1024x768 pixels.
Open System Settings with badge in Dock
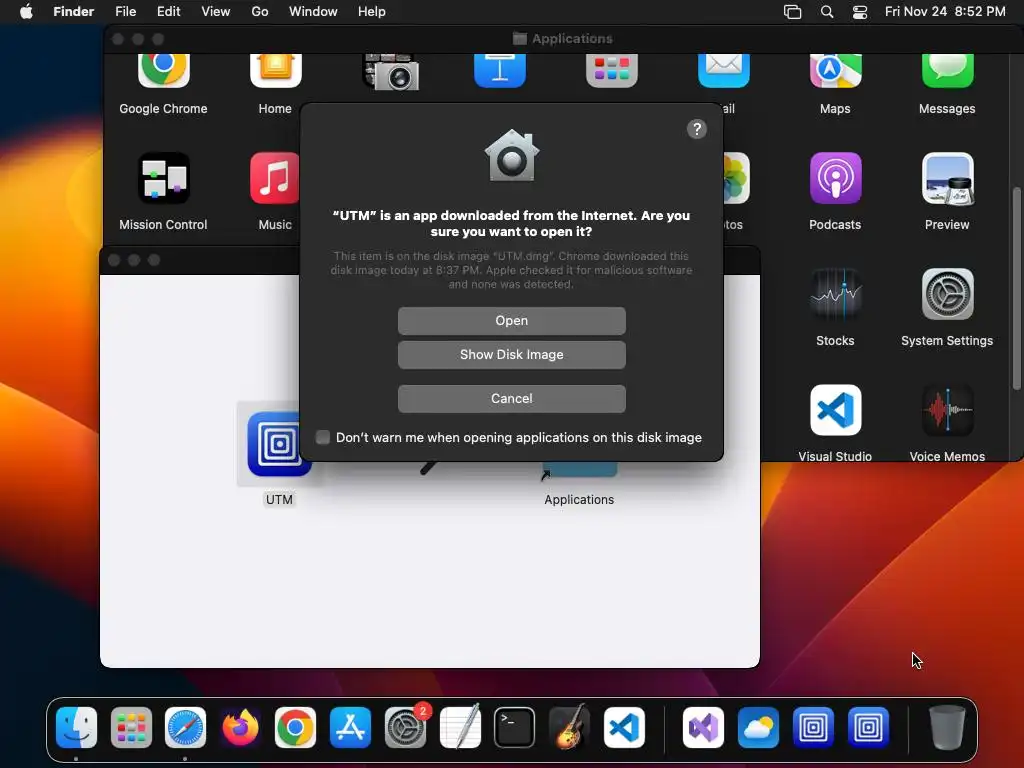tap(406, 728)
